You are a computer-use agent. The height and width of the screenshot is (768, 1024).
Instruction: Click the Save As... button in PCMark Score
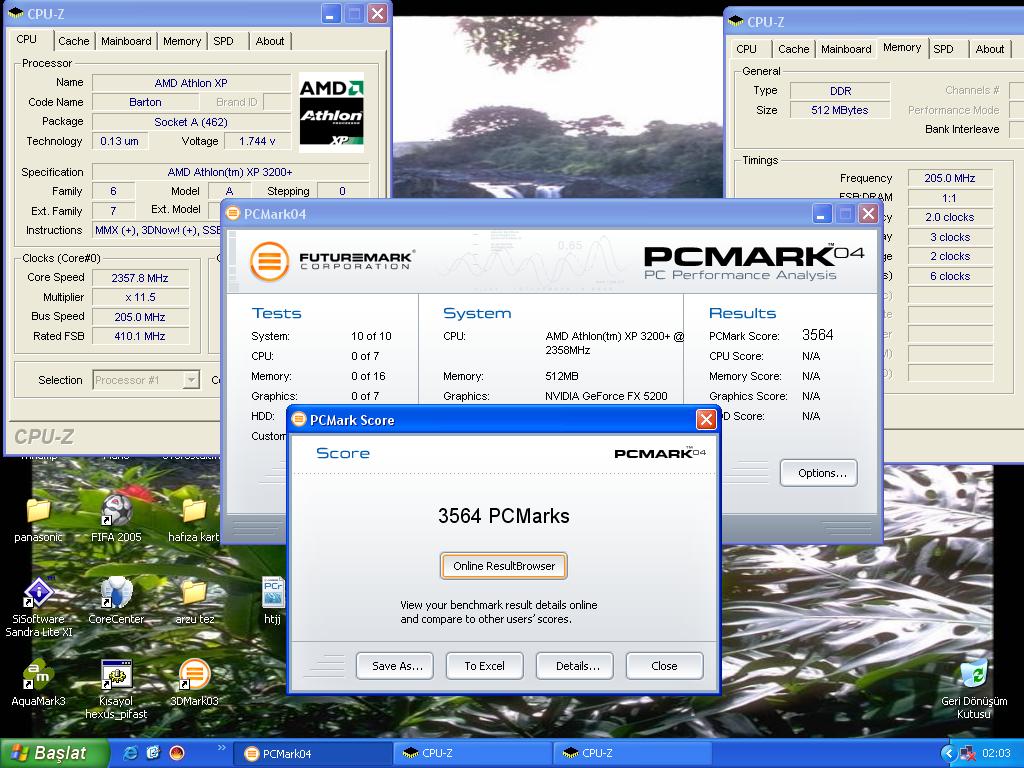(x=397, y=666)
